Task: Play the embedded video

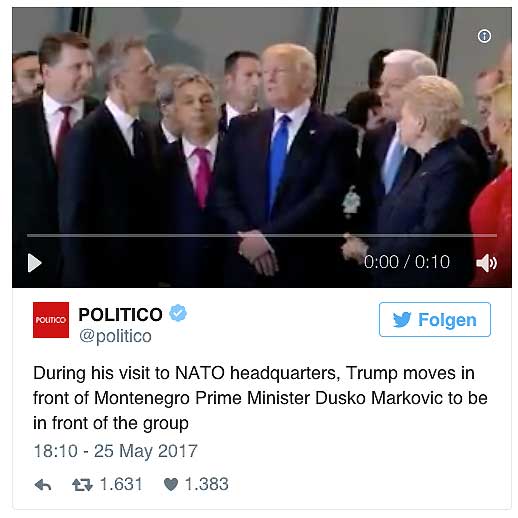Action: 35,263
